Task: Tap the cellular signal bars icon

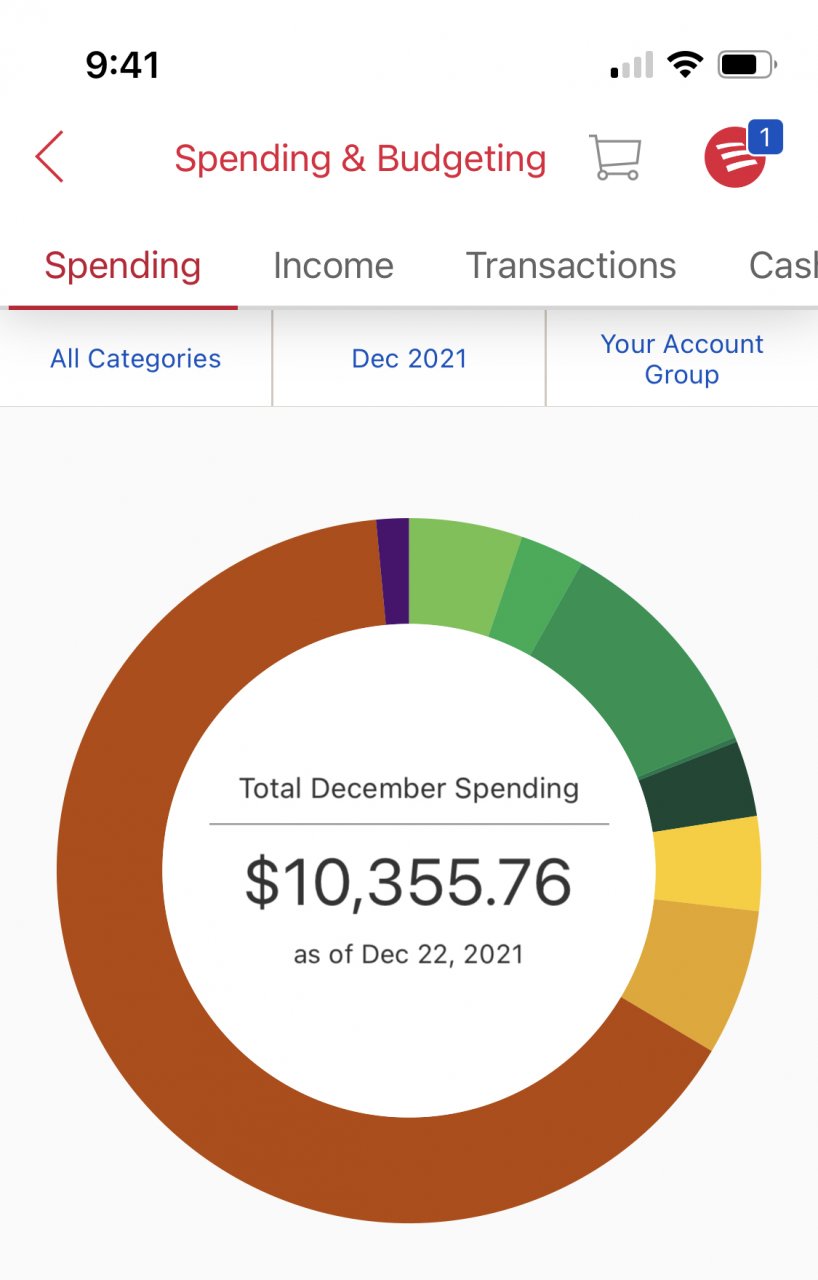Action: pyautogui.click(x=632, y=67)
